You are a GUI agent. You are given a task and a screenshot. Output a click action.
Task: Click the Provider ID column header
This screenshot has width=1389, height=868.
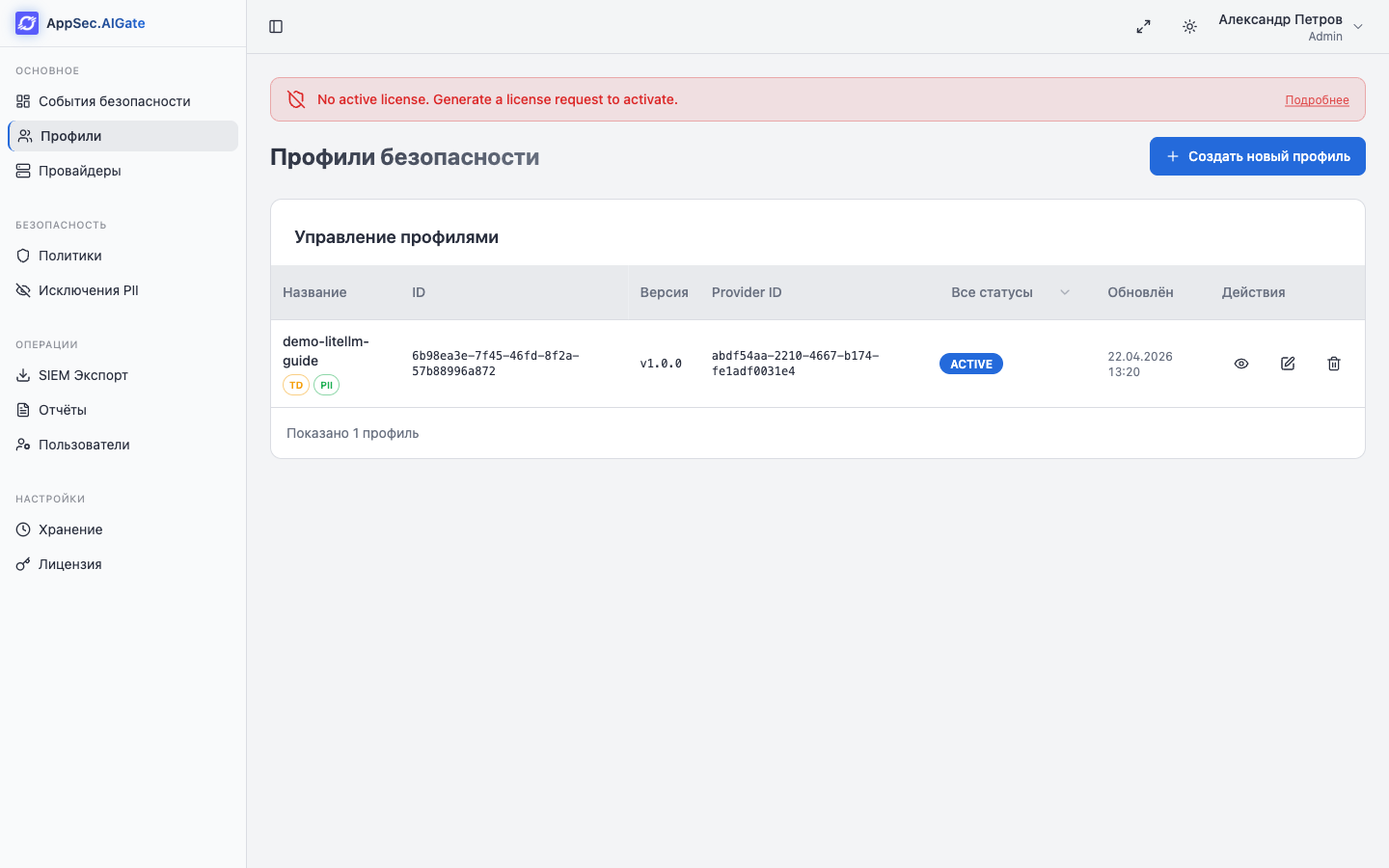pyautogui.click(x=747, y=292)
